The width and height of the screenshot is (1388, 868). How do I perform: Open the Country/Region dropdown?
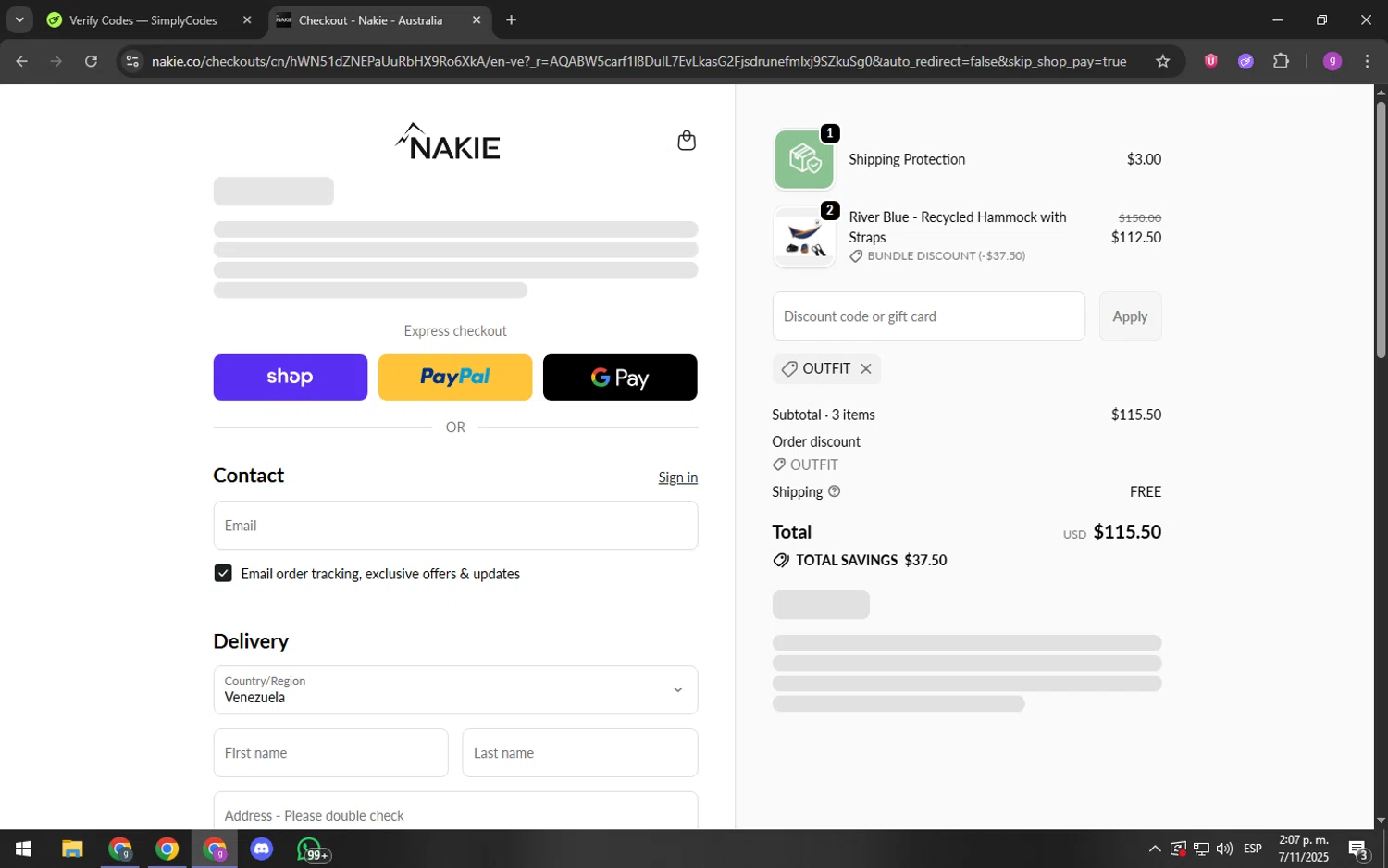(x=455, y=690)
